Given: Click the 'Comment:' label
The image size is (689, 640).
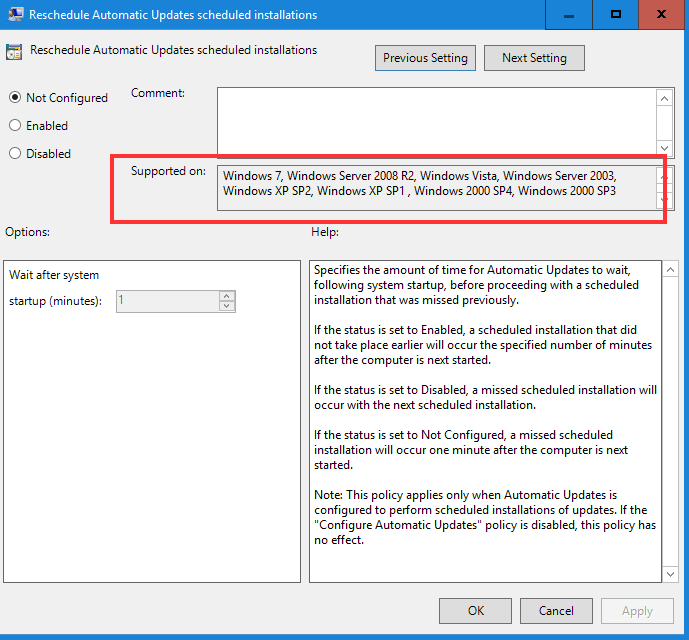Looking at the screenshot, I should click(158, 93).
